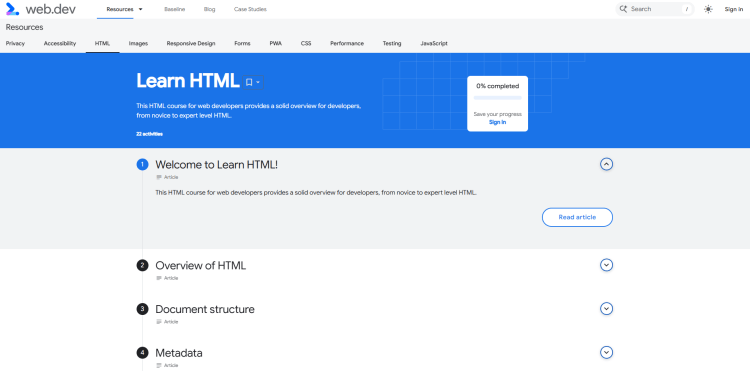Switch to the Images tab

click(138, 44)
